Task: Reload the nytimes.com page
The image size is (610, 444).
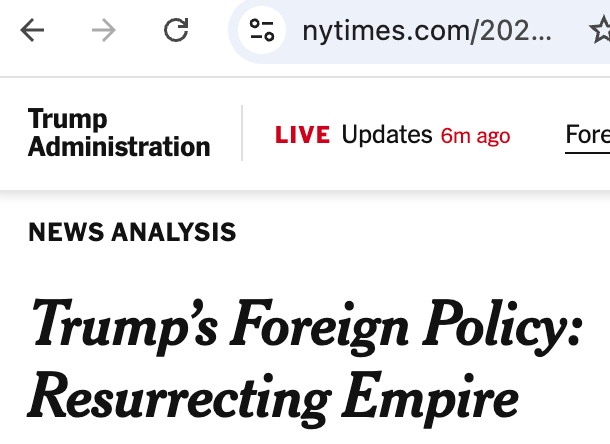Action: click(176, 32)
